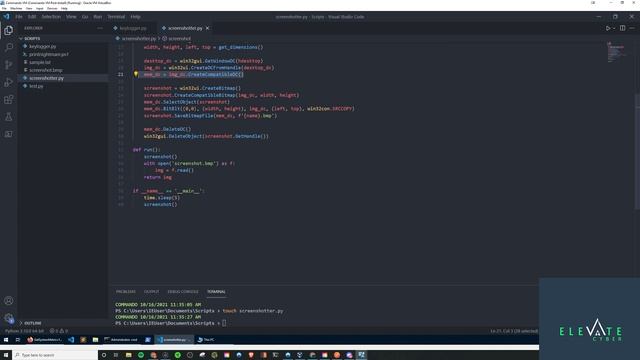The image size is (640, 360).
Task: Open the File menu in VS Code
Action: point(19,17)
